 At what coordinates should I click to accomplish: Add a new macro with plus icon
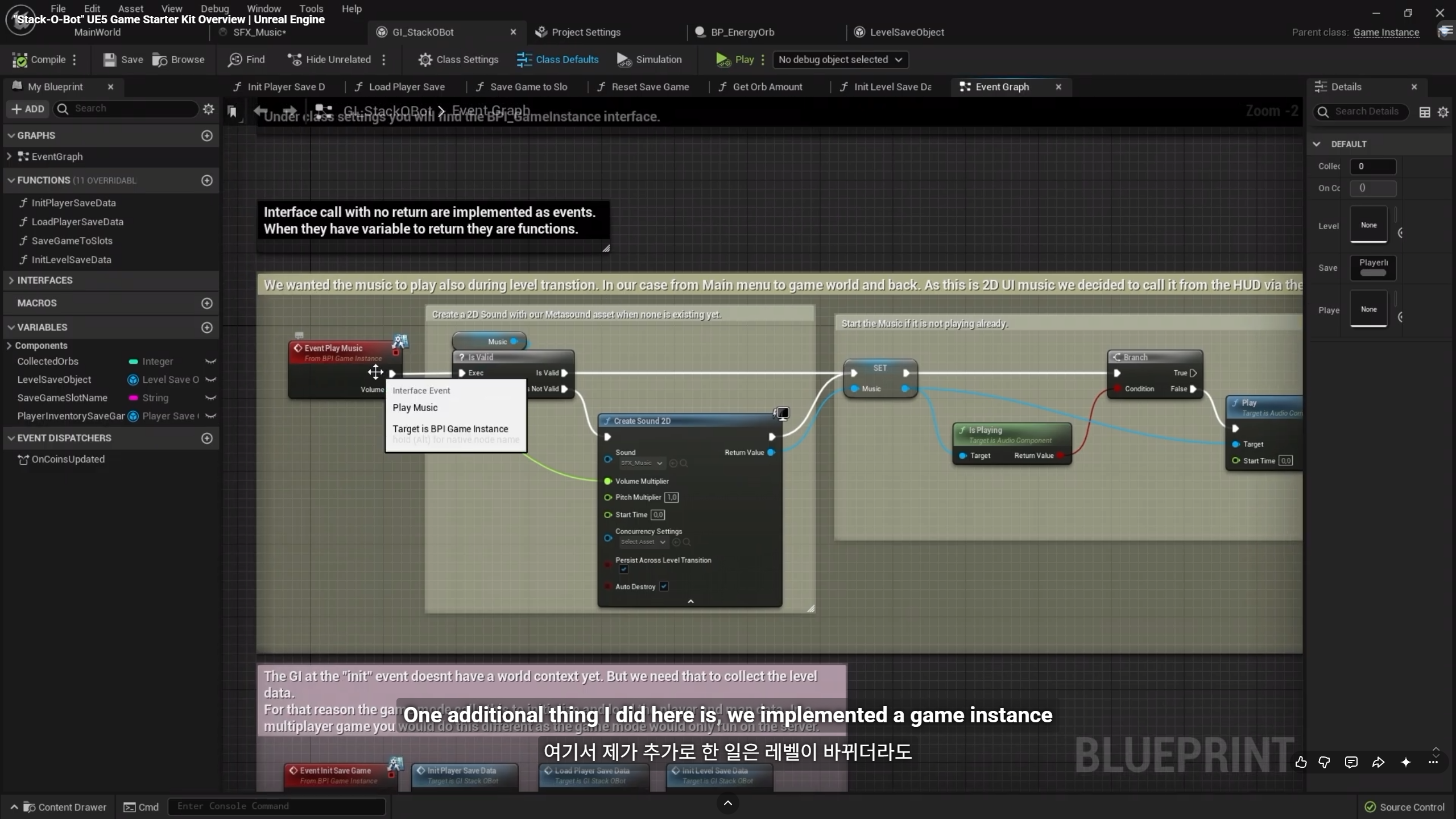(x=207, y=303)
